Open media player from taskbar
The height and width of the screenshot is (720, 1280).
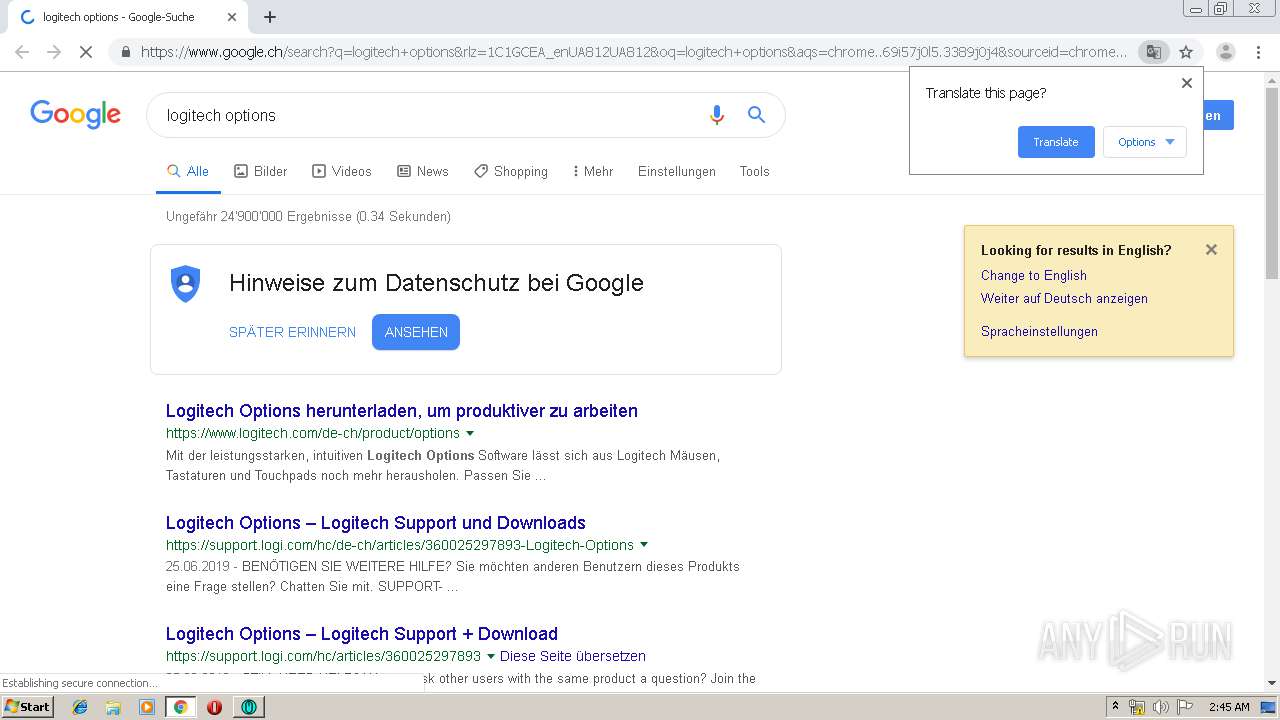147,707
